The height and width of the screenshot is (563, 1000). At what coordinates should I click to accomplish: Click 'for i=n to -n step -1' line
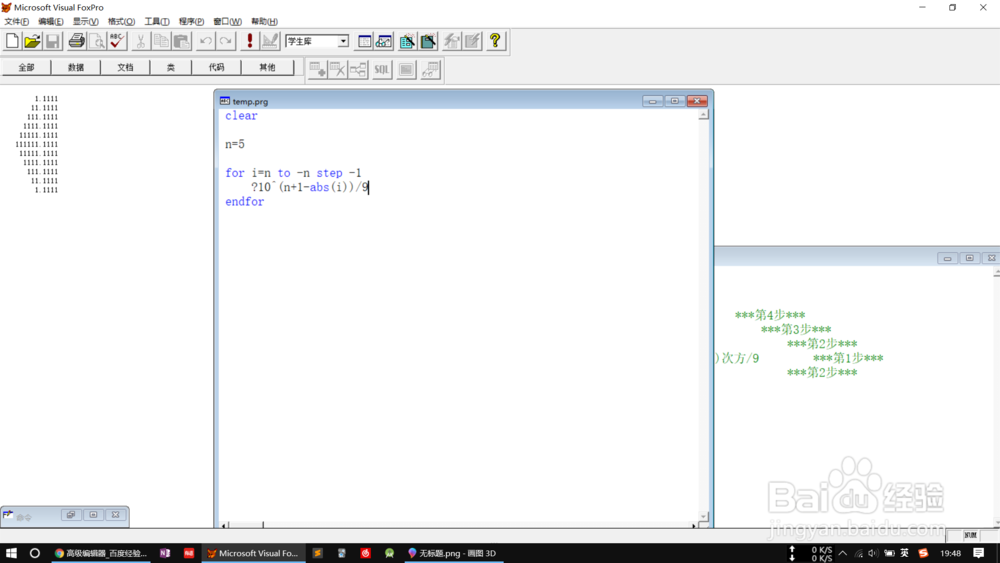(x=293, y=173)
